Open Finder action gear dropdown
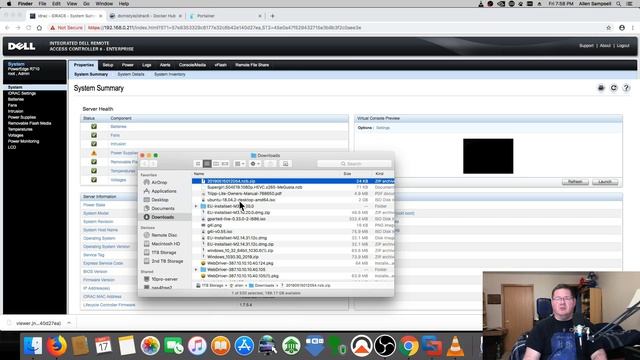Viewport: 640px width, 360px height. tap(255, 164)
